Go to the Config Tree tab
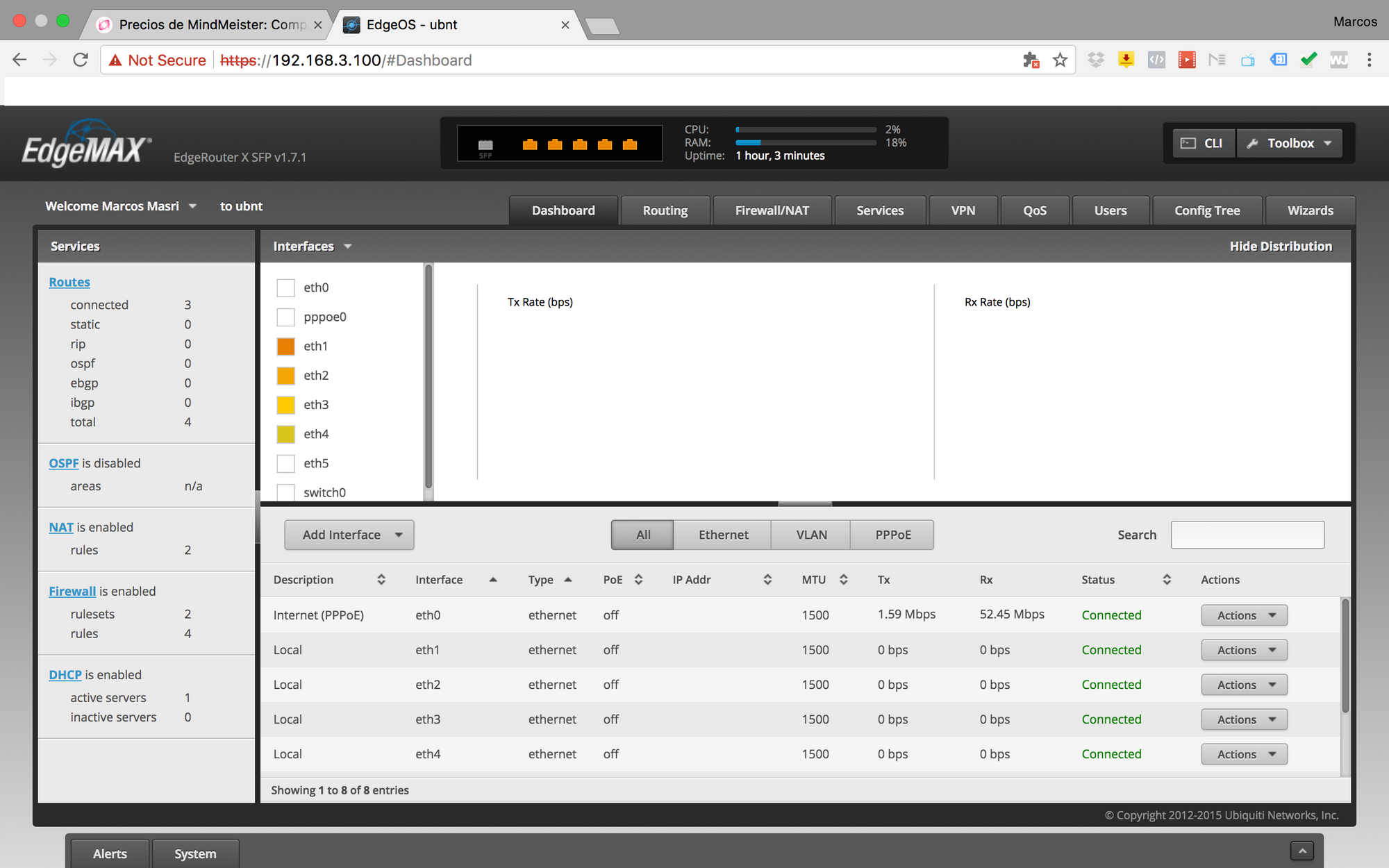This screenshot has width=1389, height=868. point(1207,210)
